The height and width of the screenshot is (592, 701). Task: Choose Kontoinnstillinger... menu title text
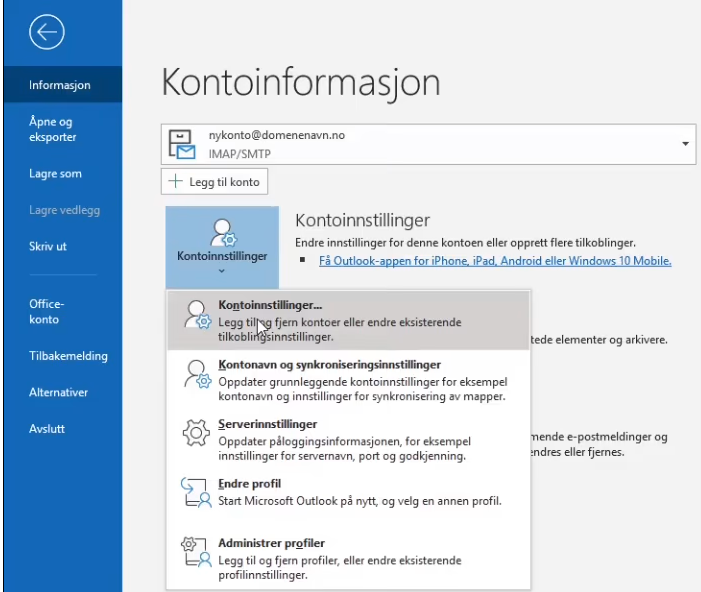[x=270, y=305]
